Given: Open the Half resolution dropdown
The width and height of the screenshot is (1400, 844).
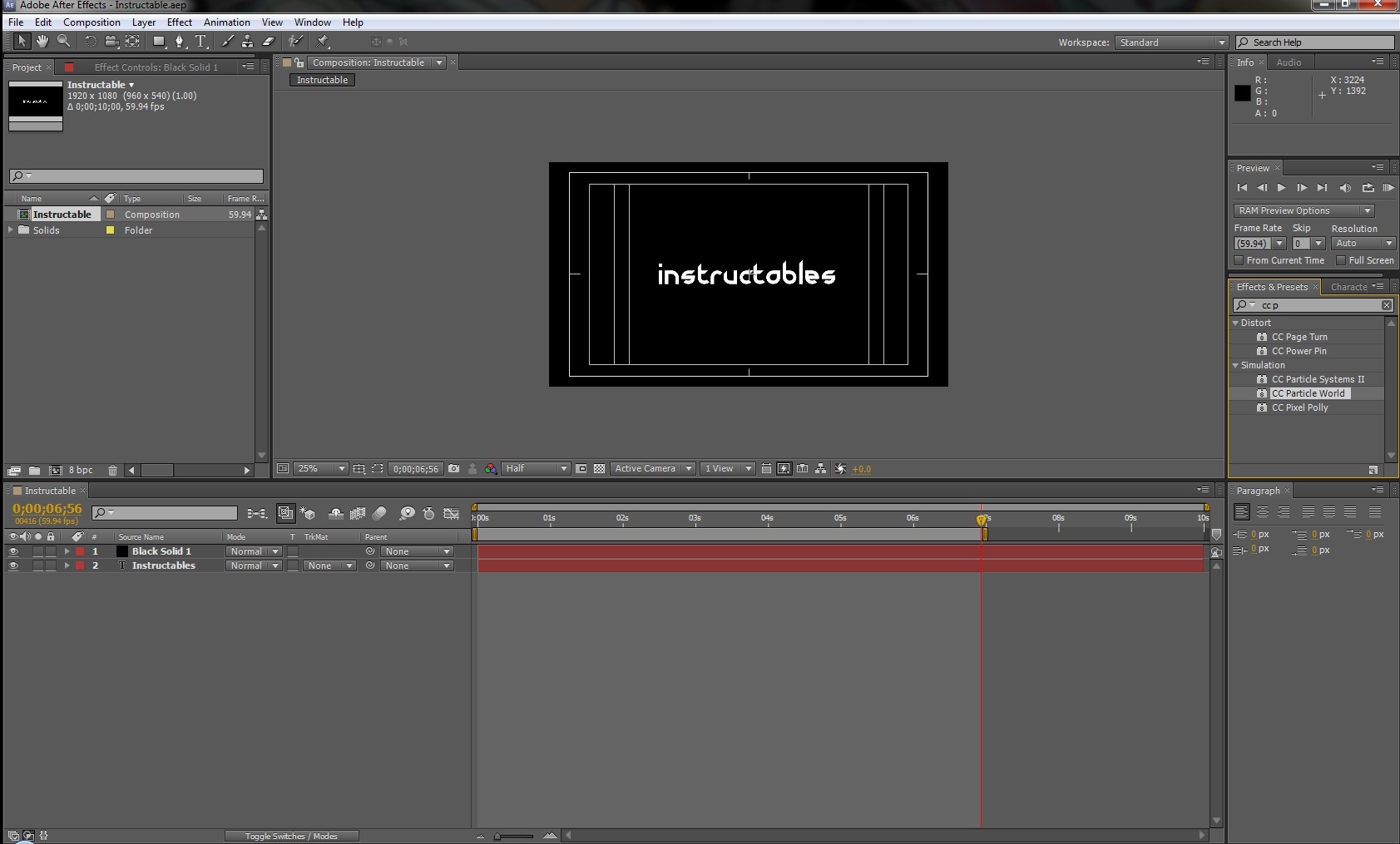Looking at the screenshot, I should pyautogui.click(x=536, y=469).
